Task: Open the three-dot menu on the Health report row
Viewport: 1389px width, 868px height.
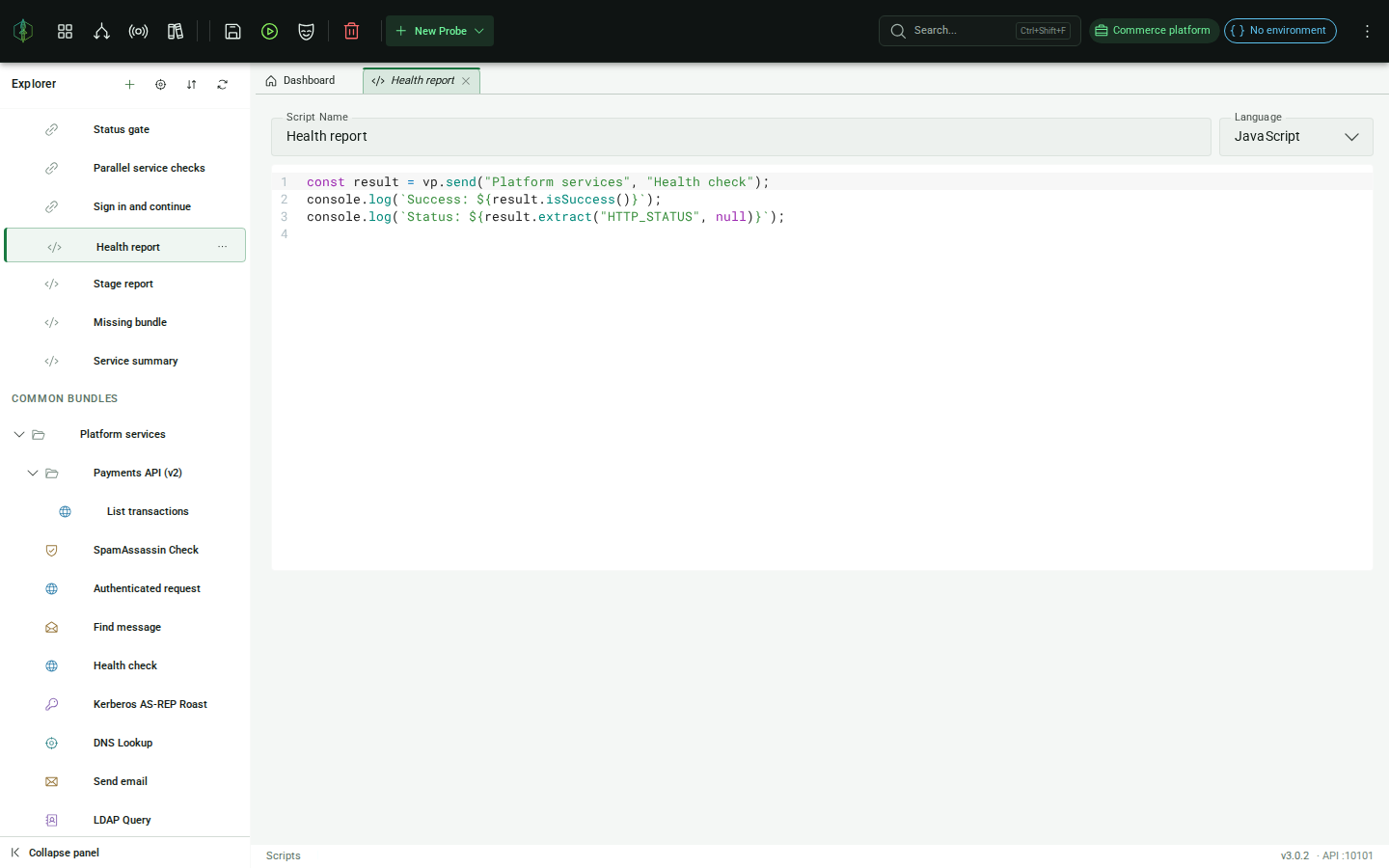Action: click(222, 246)
